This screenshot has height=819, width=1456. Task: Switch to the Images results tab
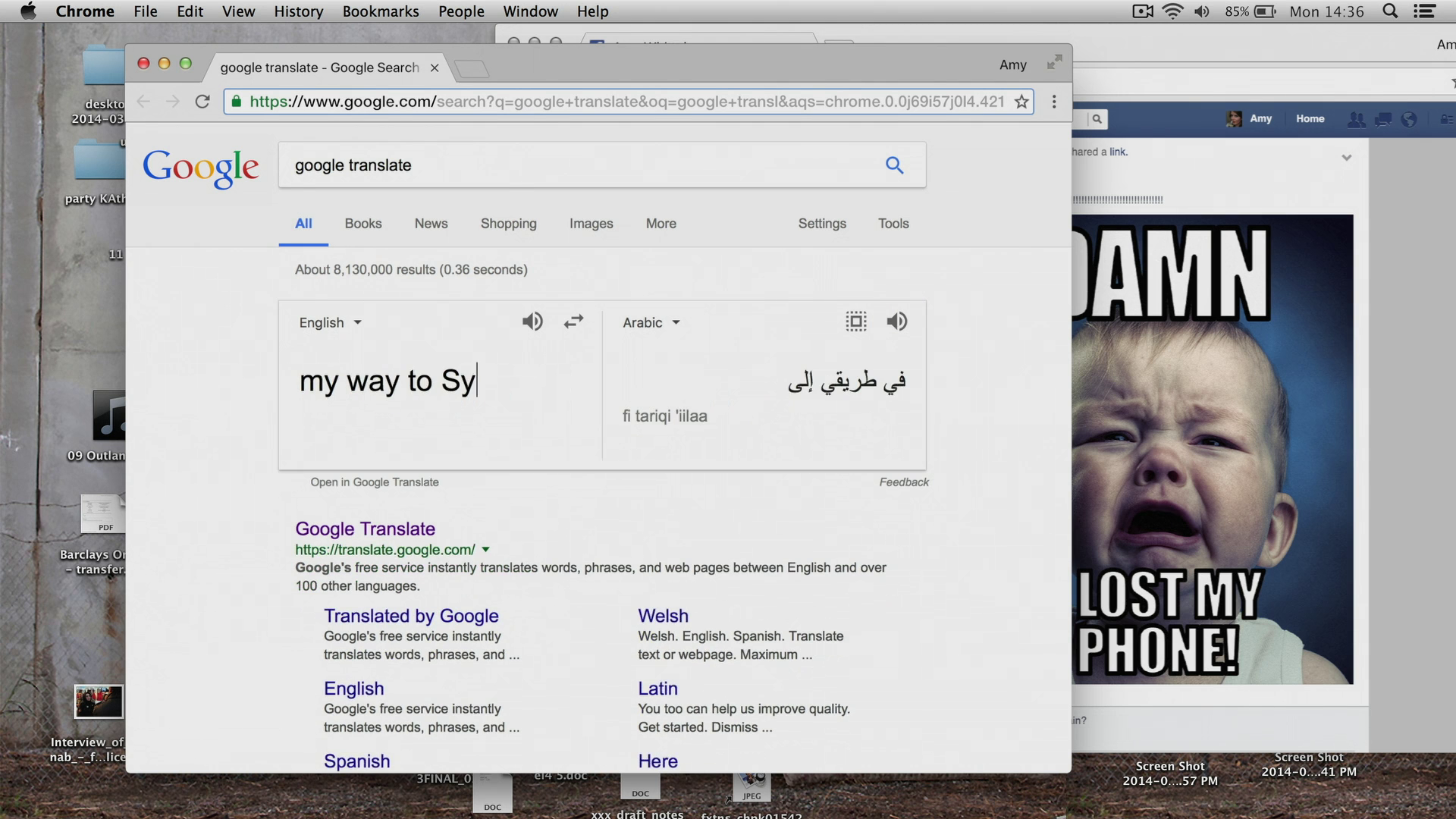tap(591, 224)
